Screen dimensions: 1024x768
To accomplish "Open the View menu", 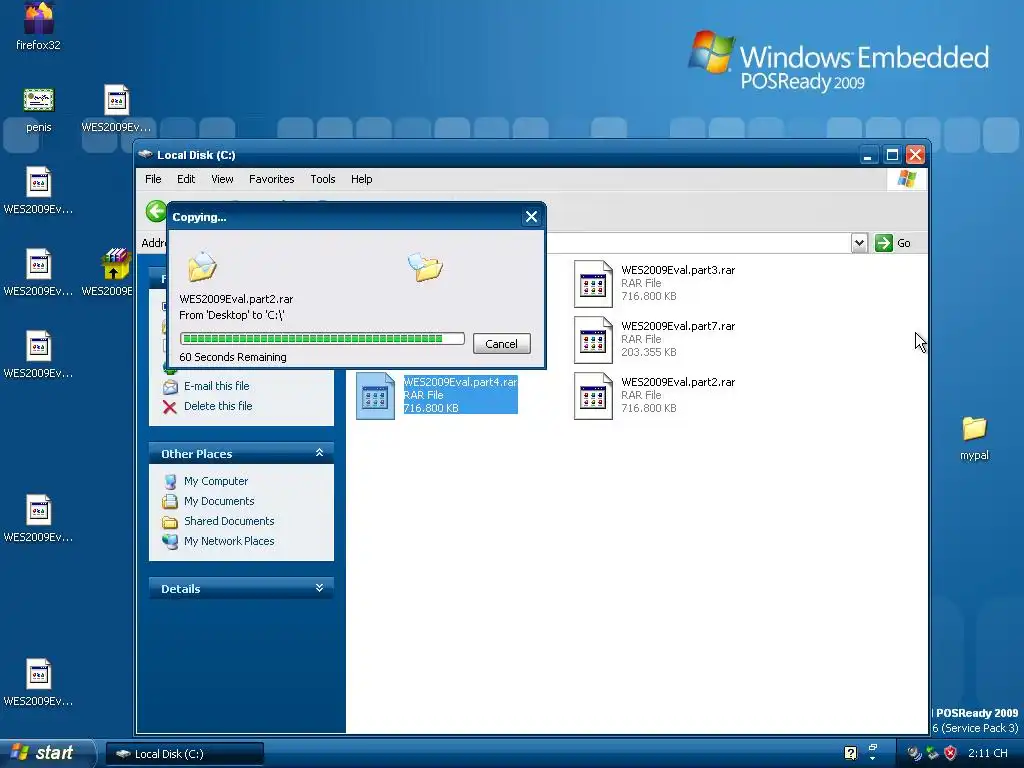I will (222, 179).
